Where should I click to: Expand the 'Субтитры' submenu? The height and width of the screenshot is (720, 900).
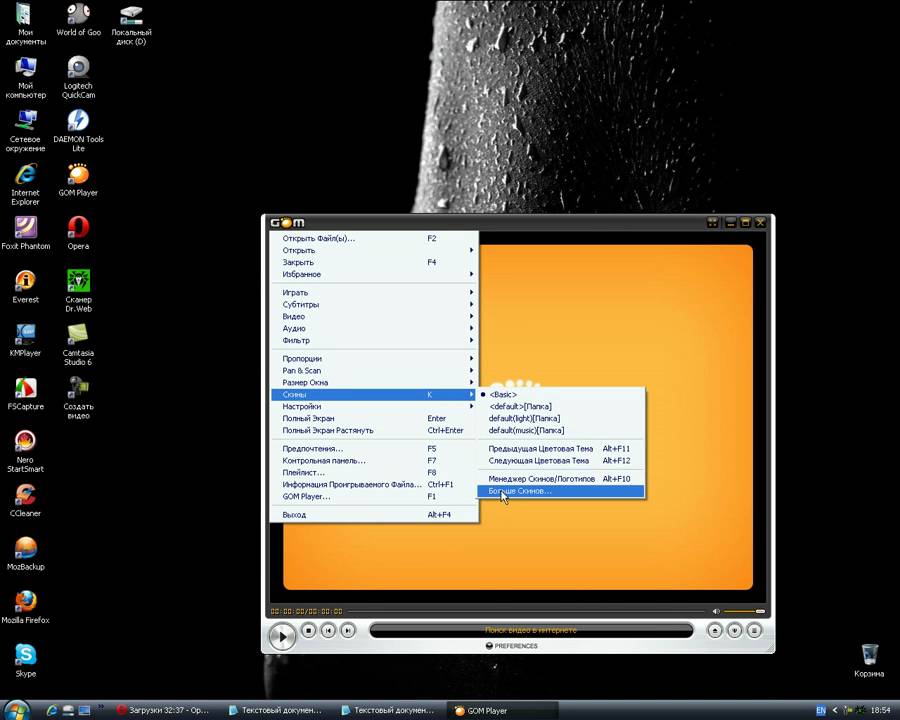pos(374,304)
